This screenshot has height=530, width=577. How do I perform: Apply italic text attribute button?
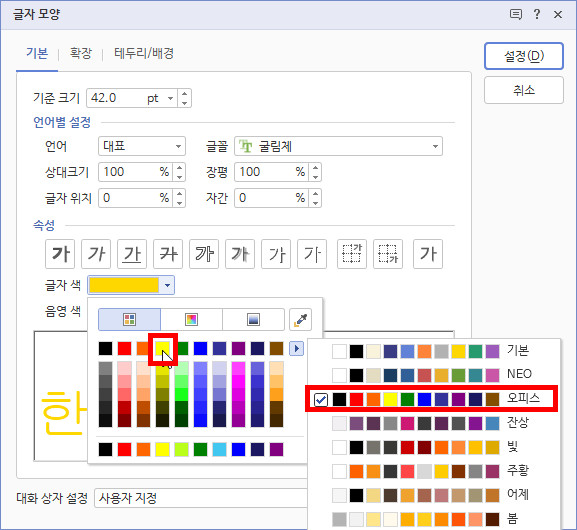(x=96, y=254)
